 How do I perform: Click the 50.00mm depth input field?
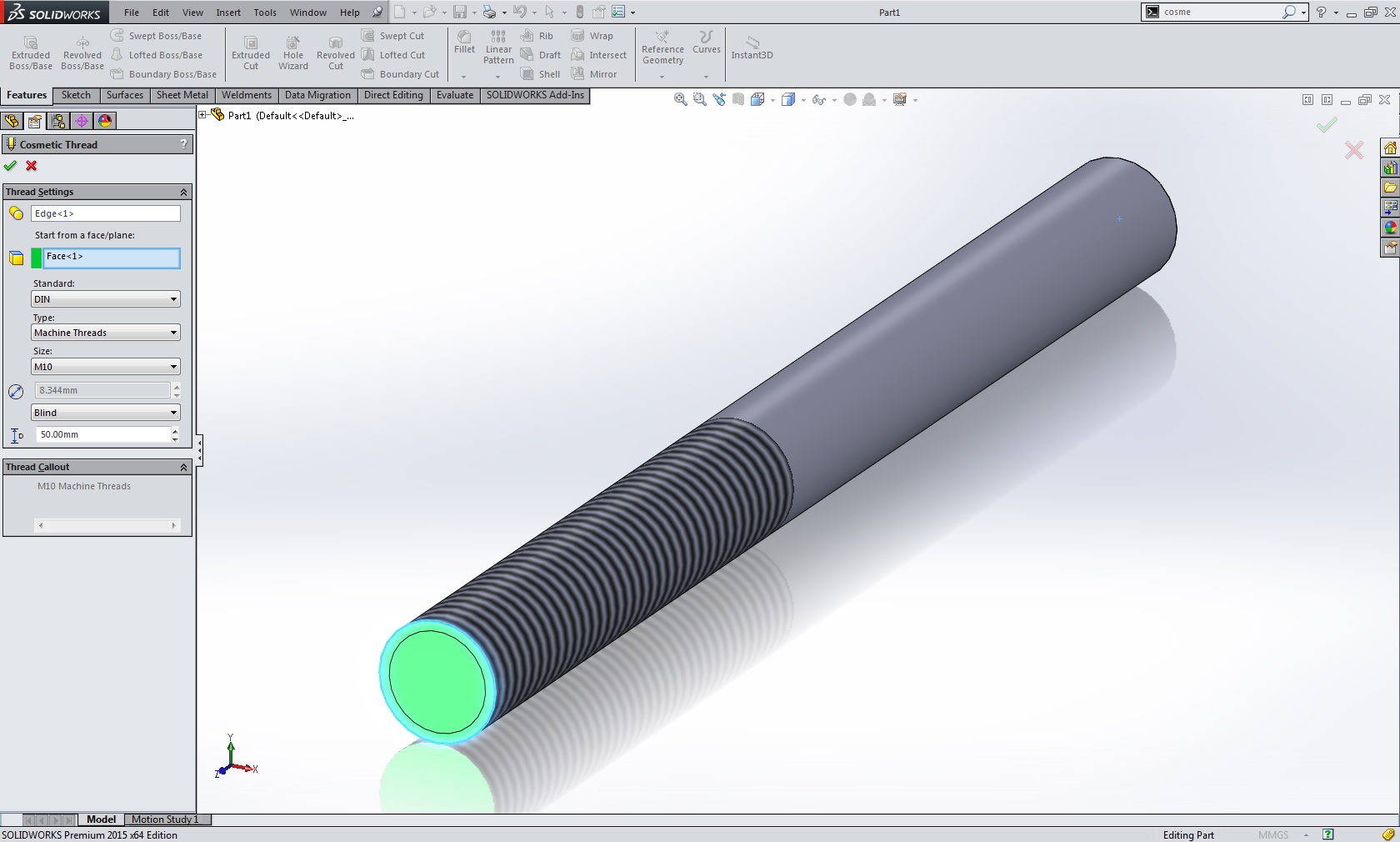[102, 434]
